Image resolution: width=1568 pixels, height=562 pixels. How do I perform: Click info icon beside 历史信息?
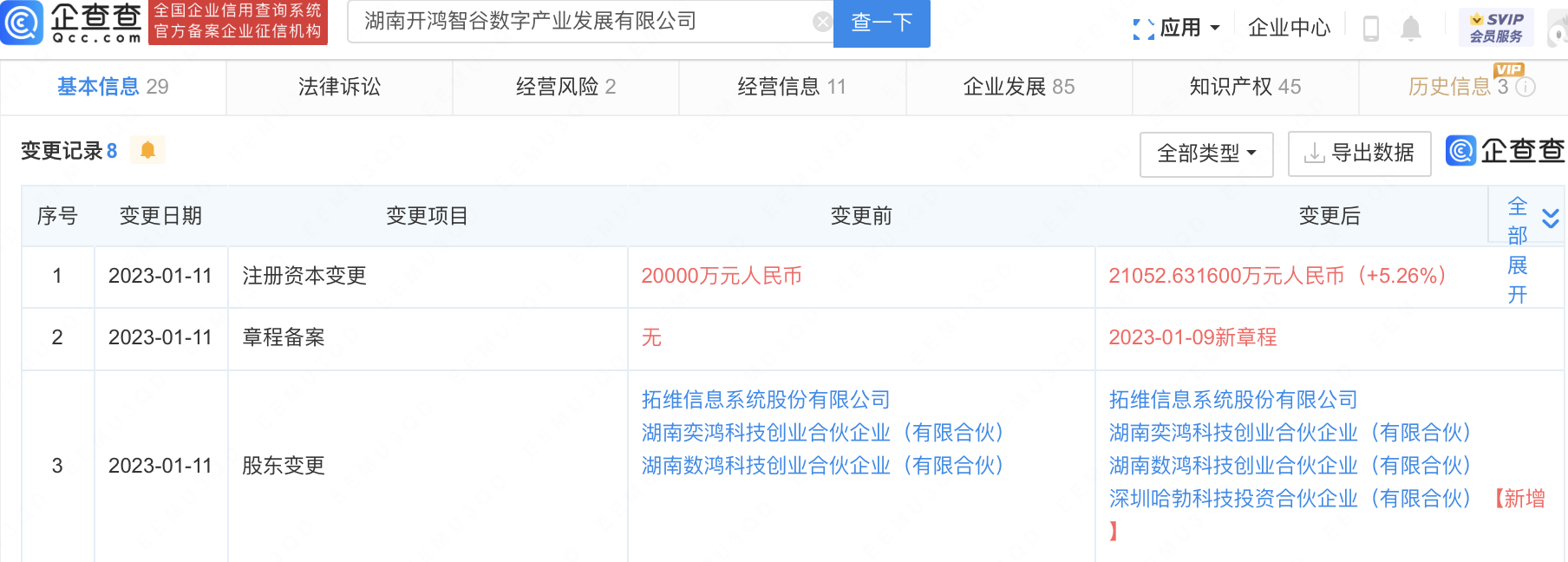pyautogui.click(x=1526, y=87)
